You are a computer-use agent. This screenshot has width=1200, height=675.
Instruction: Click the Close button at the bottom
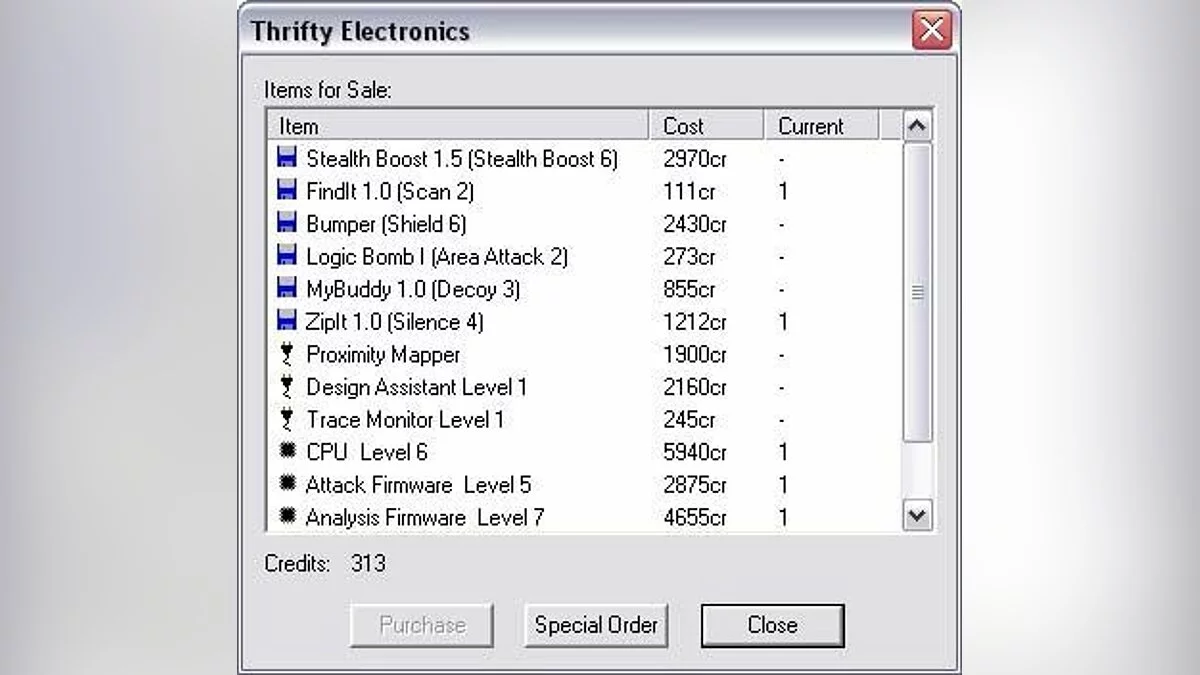pos(772,625)
